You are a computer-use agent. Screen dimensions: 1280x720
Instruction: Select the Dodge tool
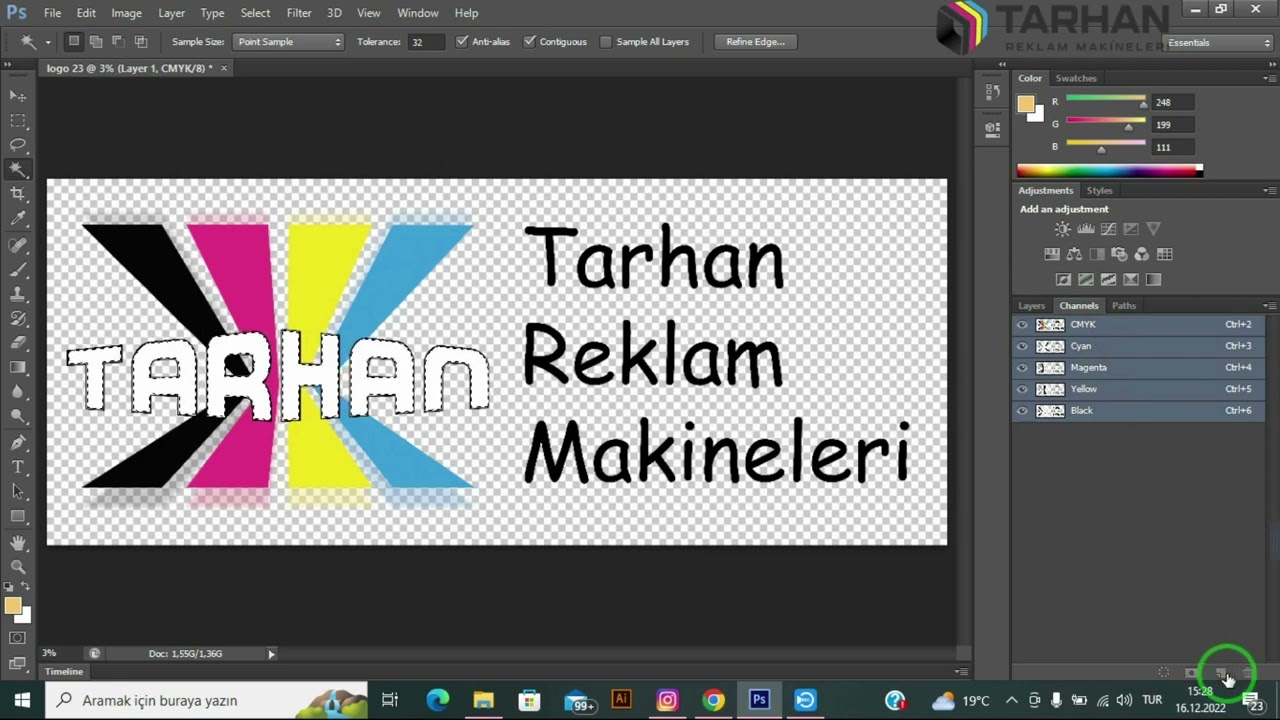(x=18, y=417)
